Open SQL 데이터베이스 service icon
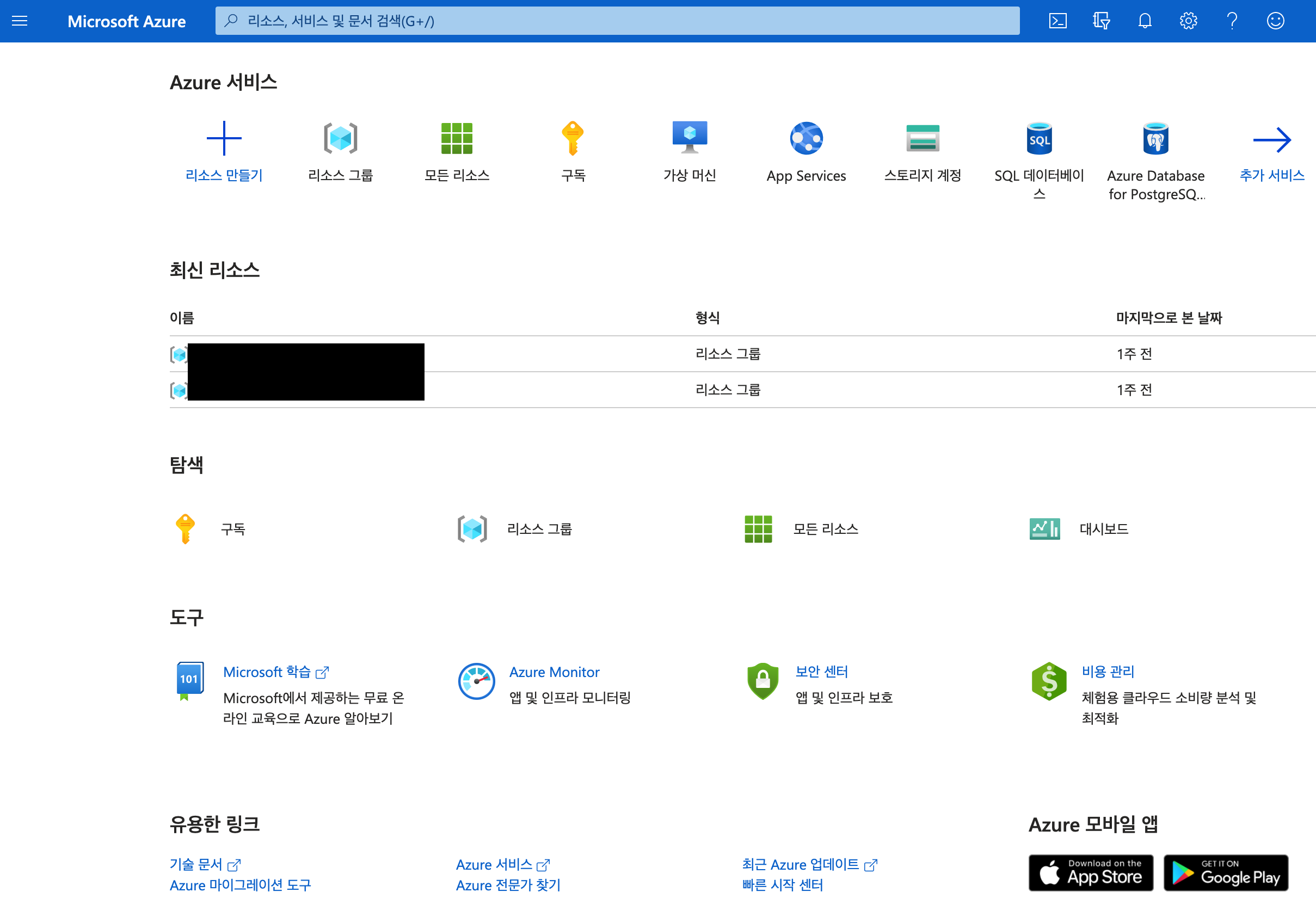The height and width of the screenshot is (923, 1316). coord(1038,138)
